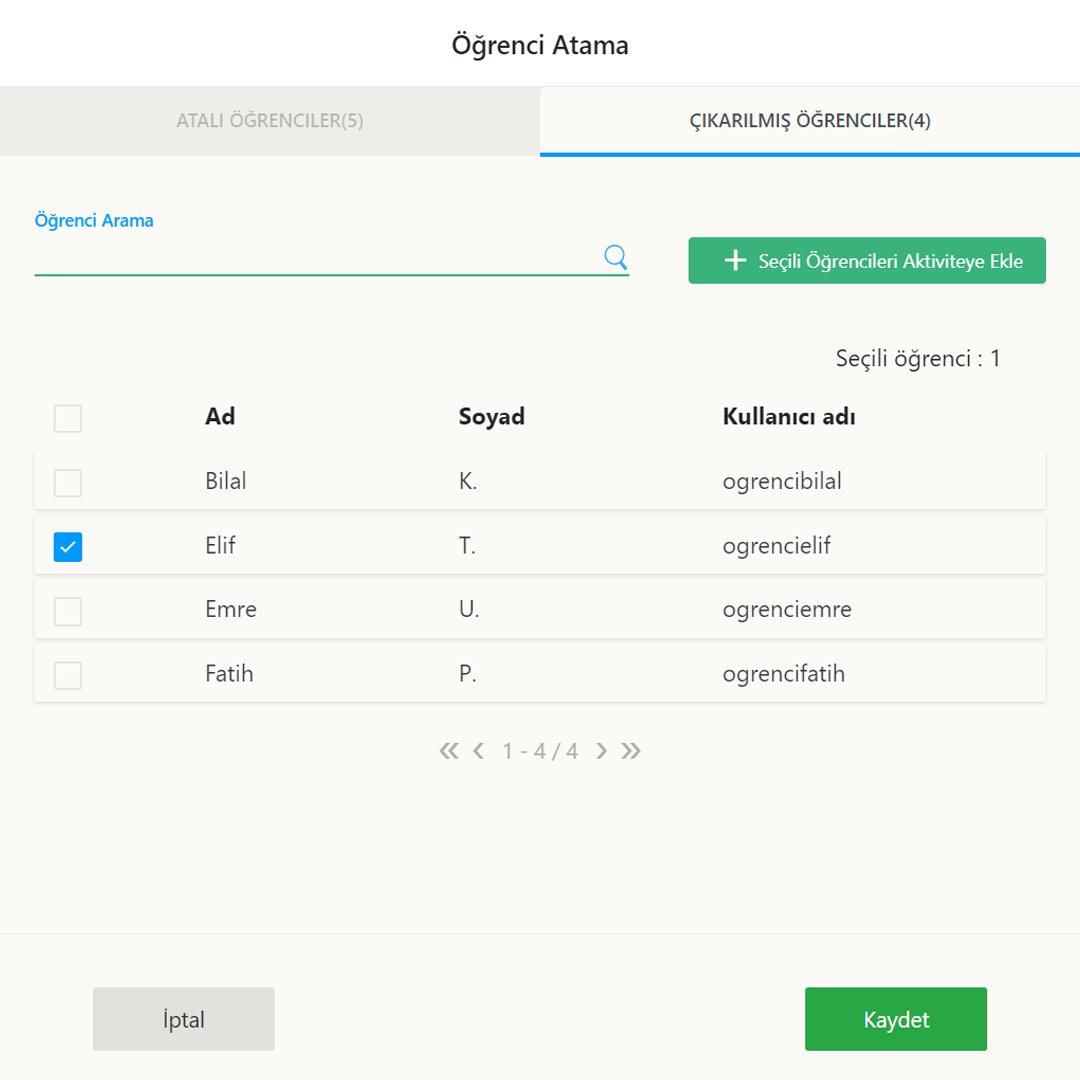The height and width of the screenshot is (1080, 1080).
Task: Go to previous page arrow
Action: [479, 751]
